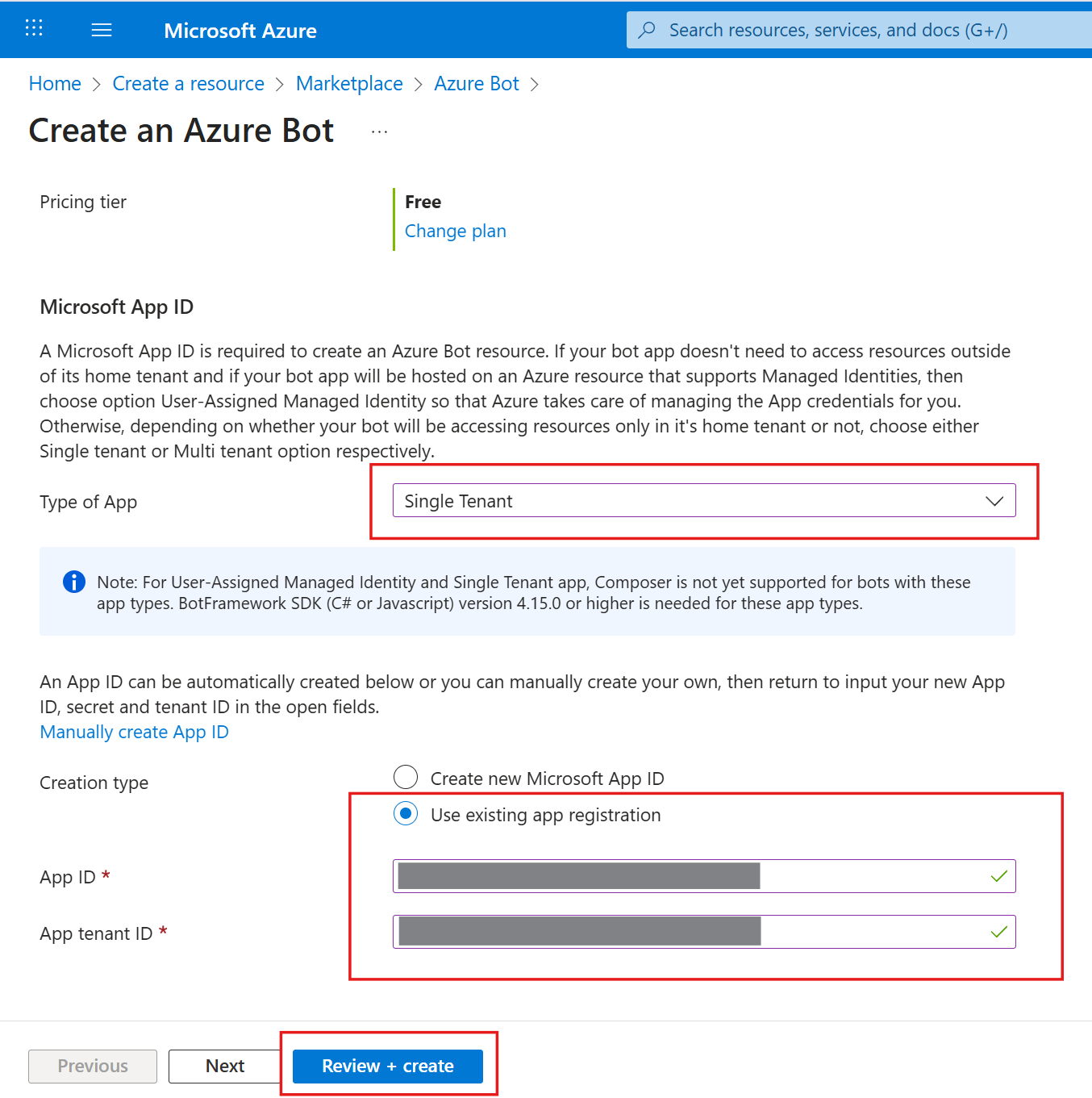The height and width of the screenshot is (1098, 1092).
Task: Click the info icon in the note banner
Action: click(73, 581)
